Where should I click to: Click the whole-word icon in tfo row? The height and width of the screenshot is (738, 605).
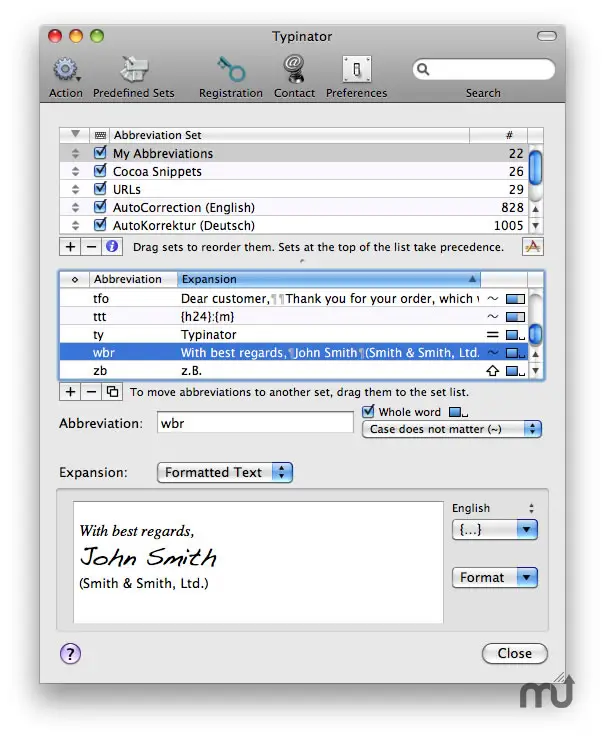[515, 299]
